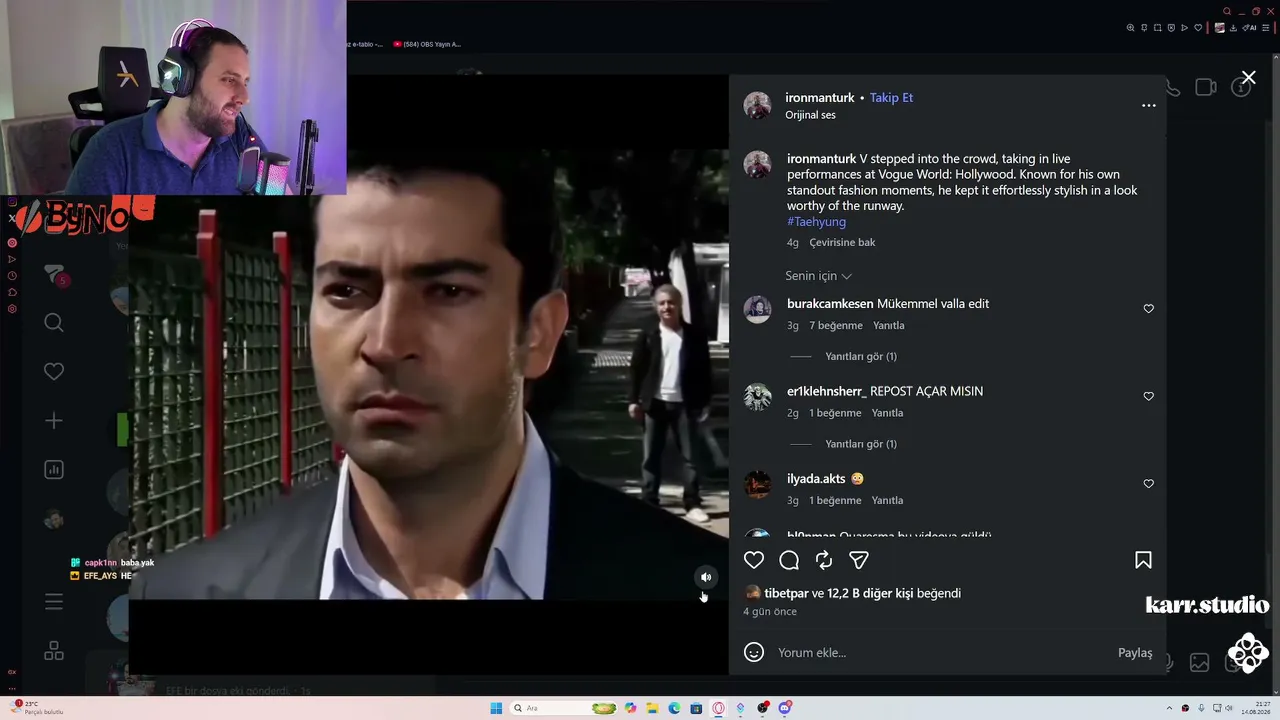Click the create plus icon in sidebar
This screenshot has height=720, width=1280.
pos(54,421)
